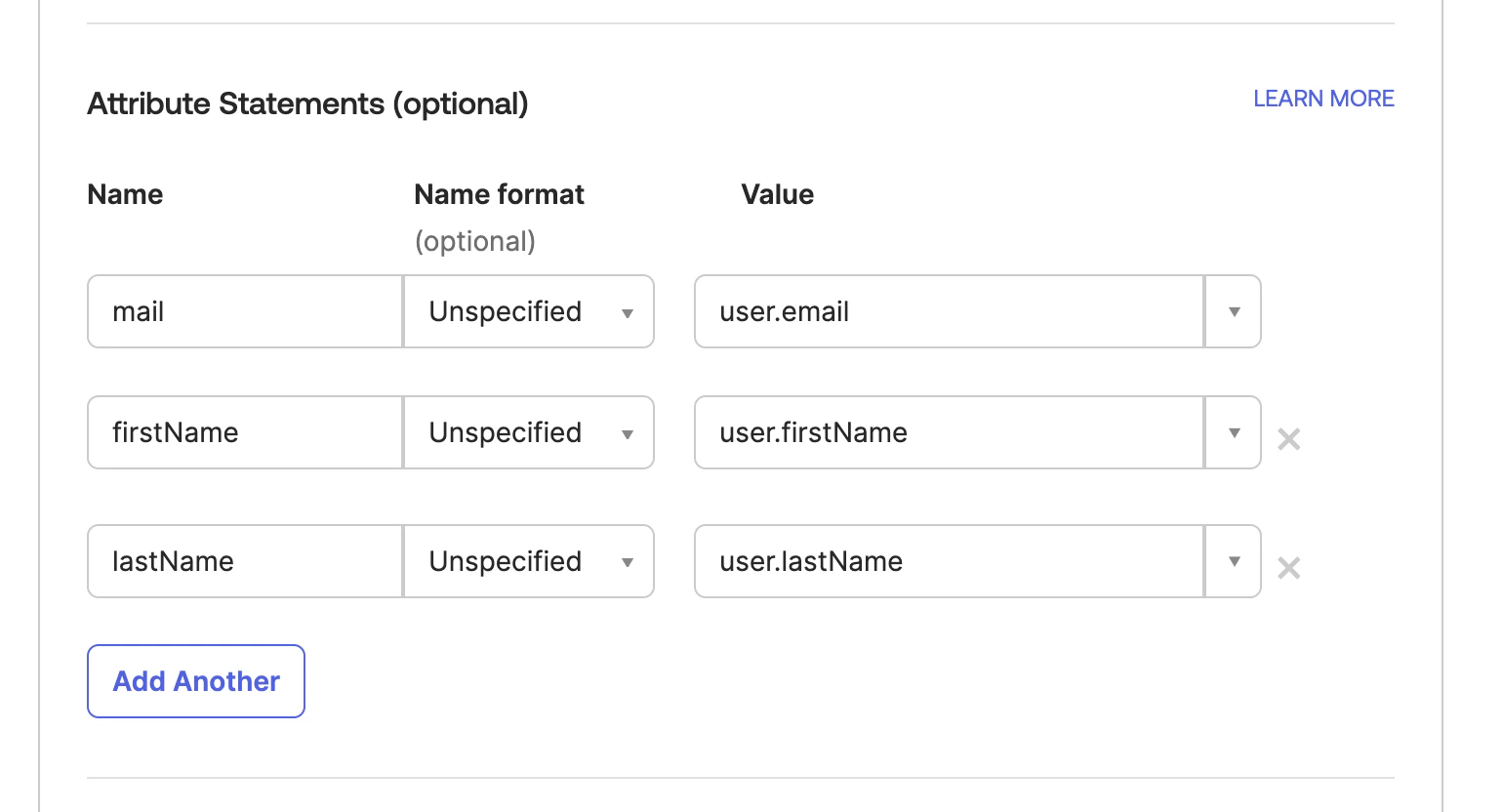Open the LEARN MORE link
Image resolution: width=1503 pixels, height=812 pixels.
1323,99
